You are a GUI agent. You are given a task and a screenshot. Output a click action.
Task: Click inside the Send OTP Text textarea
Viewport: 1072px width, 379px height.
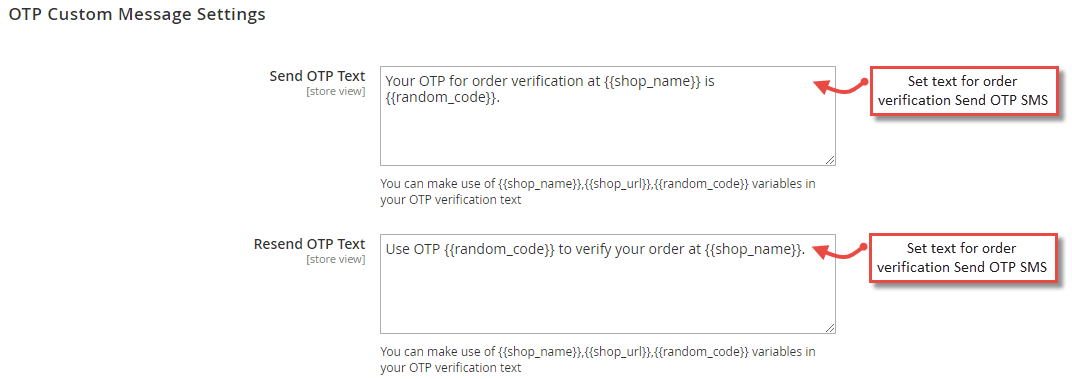608,116
